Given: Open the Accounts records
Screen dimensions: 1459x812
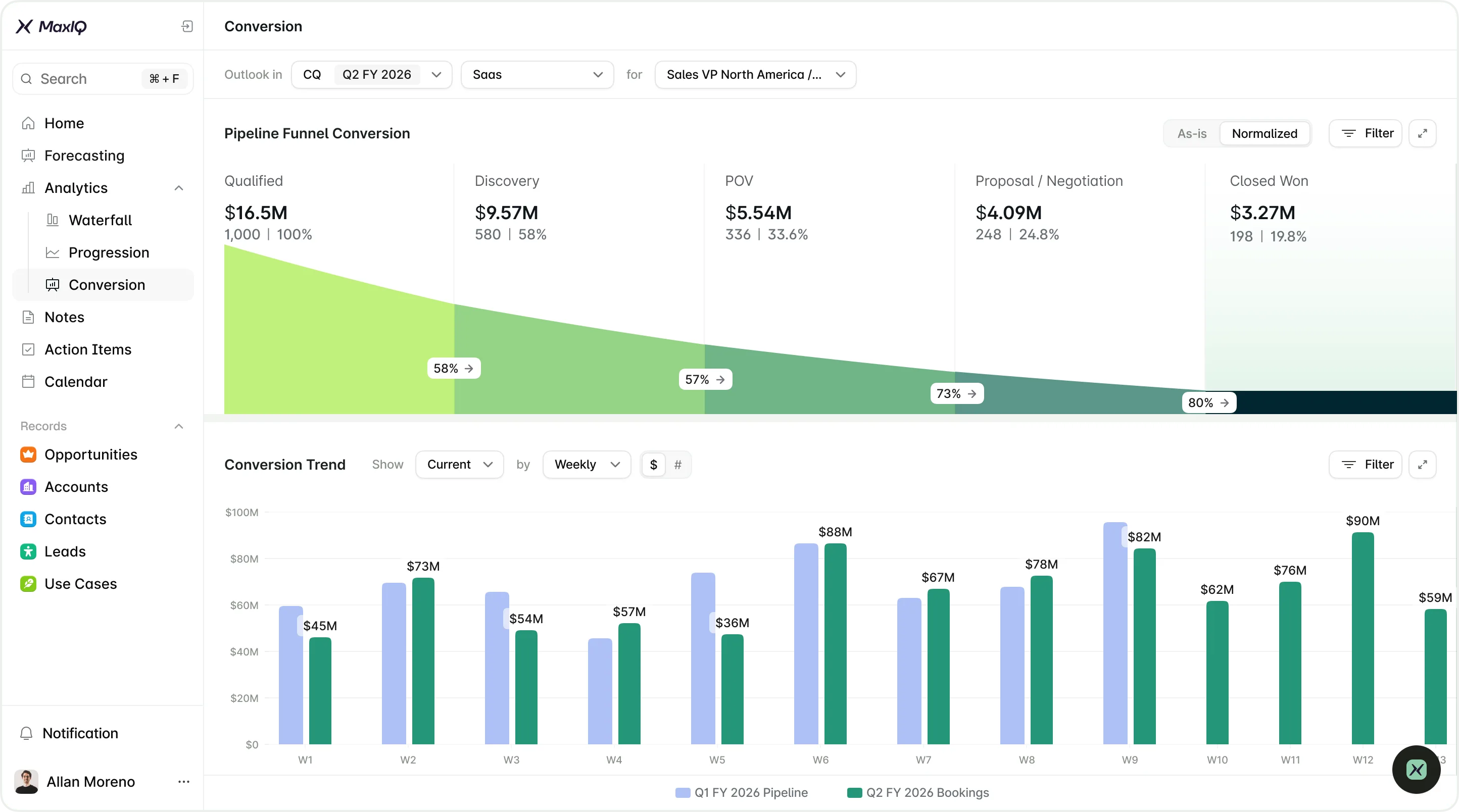Looking at the screenshot, I should pyautogui.click(x=103, y=487).
